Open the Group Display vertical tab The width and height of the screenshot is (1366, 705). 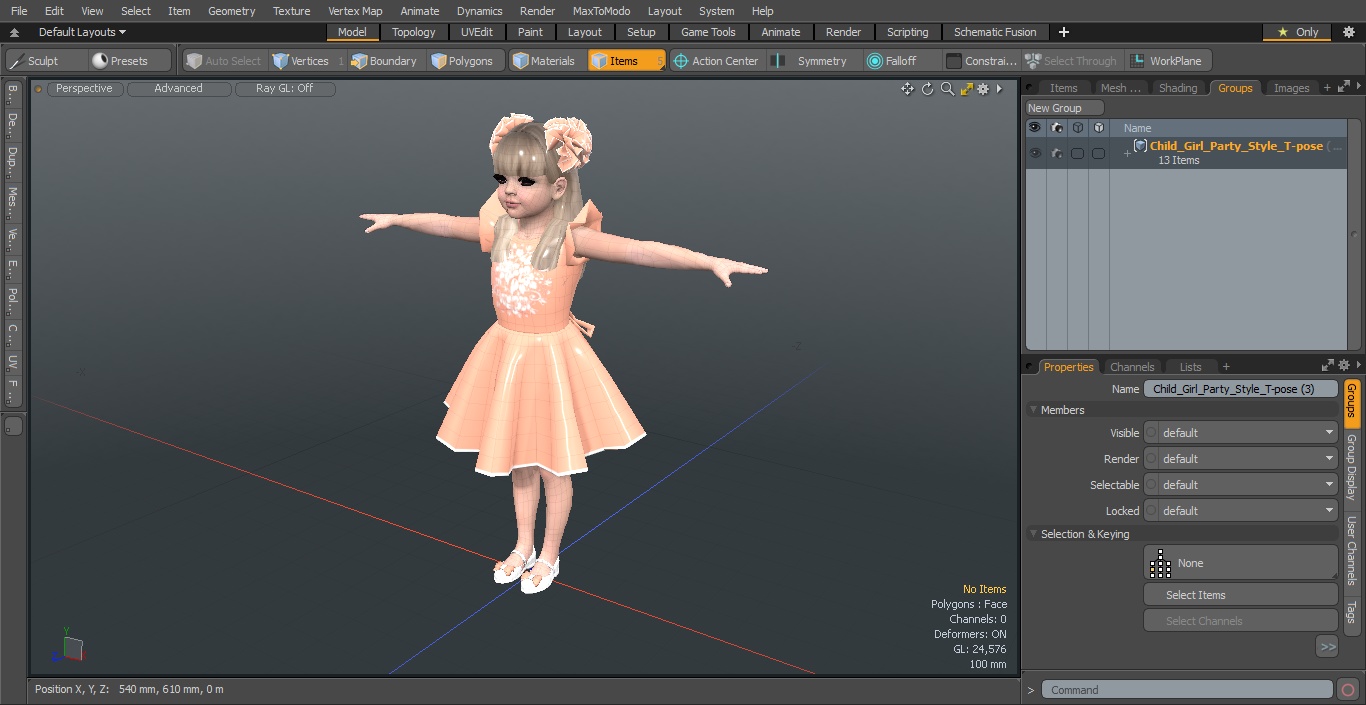tap(1351, 468)
